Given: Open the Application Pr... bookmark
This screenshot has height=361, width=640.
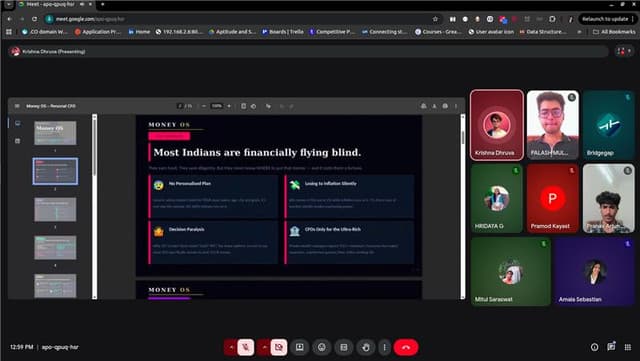Looking at the screenshot, I should pyautogui.click(x=98, y=31).
